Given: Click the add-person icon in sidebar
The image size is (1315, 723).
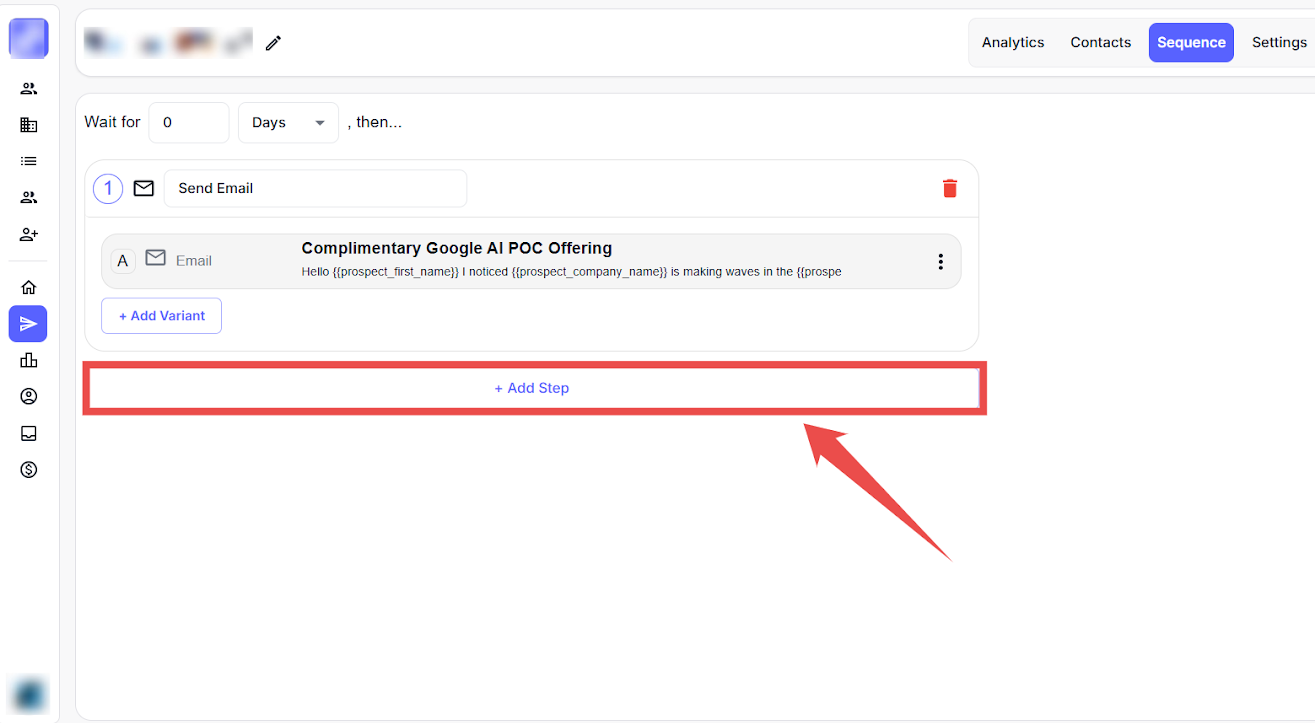Looking at the screenshot, I should (x=29, y=234).
